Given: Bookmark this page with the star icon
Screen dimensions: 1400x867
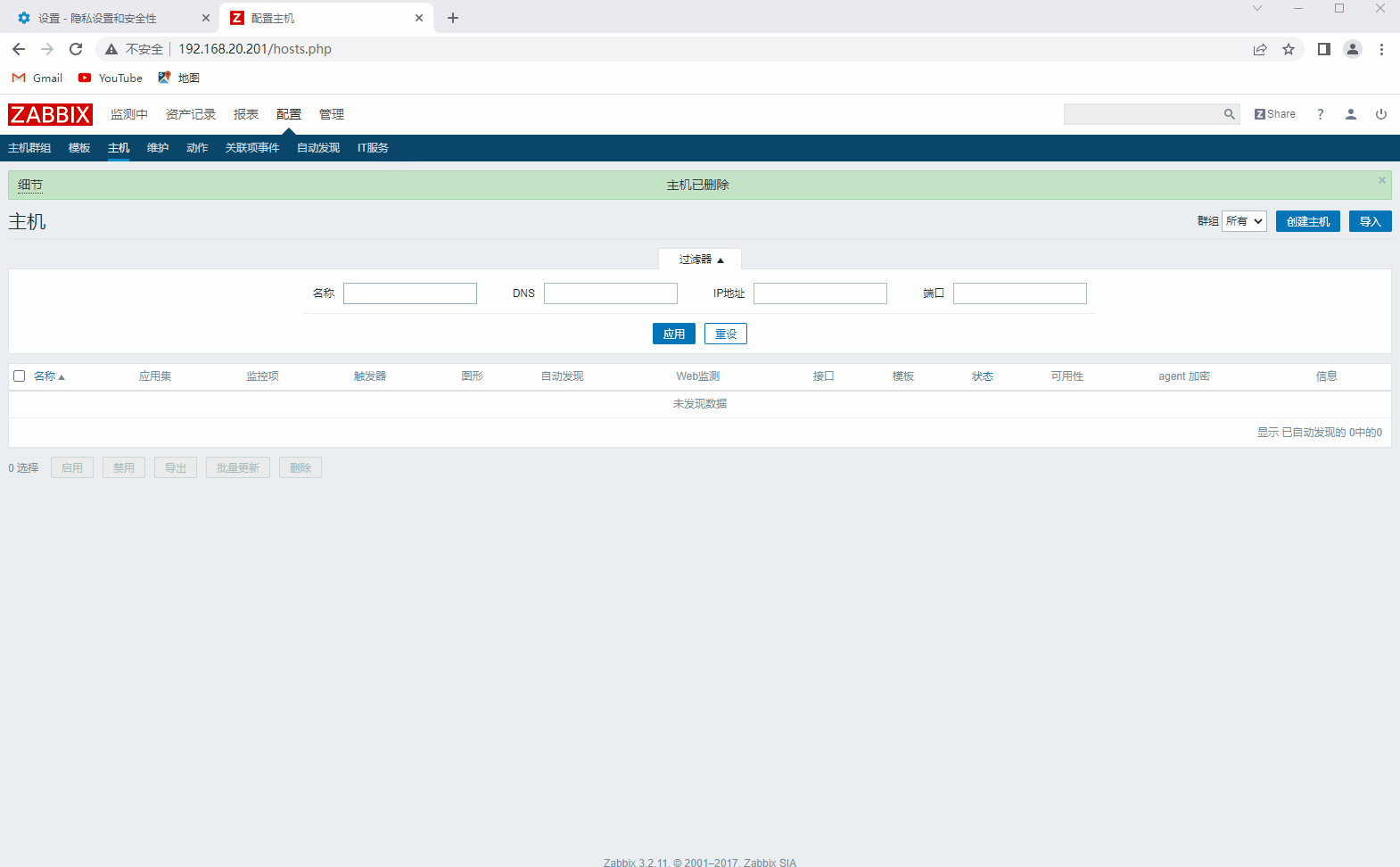Looking at the screenshot, I should tap(1288, 49).
